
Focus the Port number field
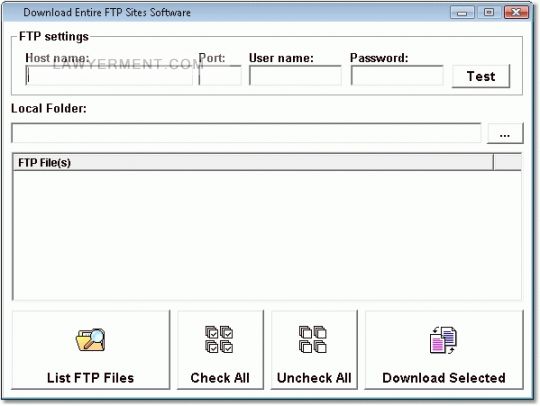(x=220, y=75)
